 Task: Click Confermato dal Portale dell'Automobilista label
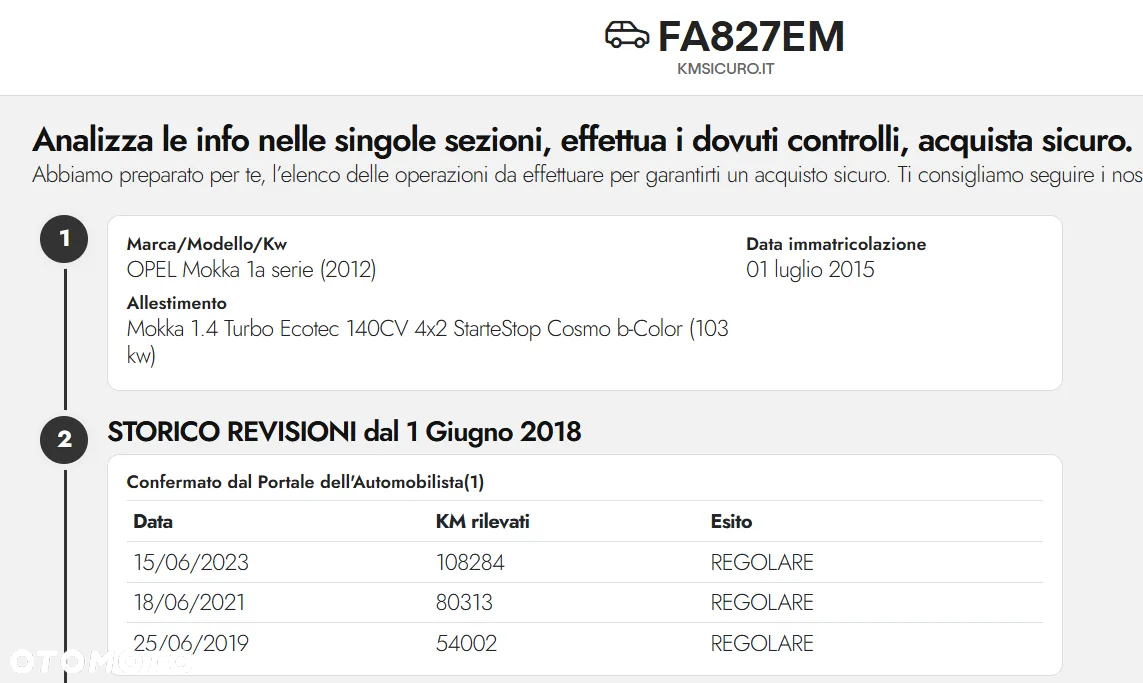click(305, 482)
